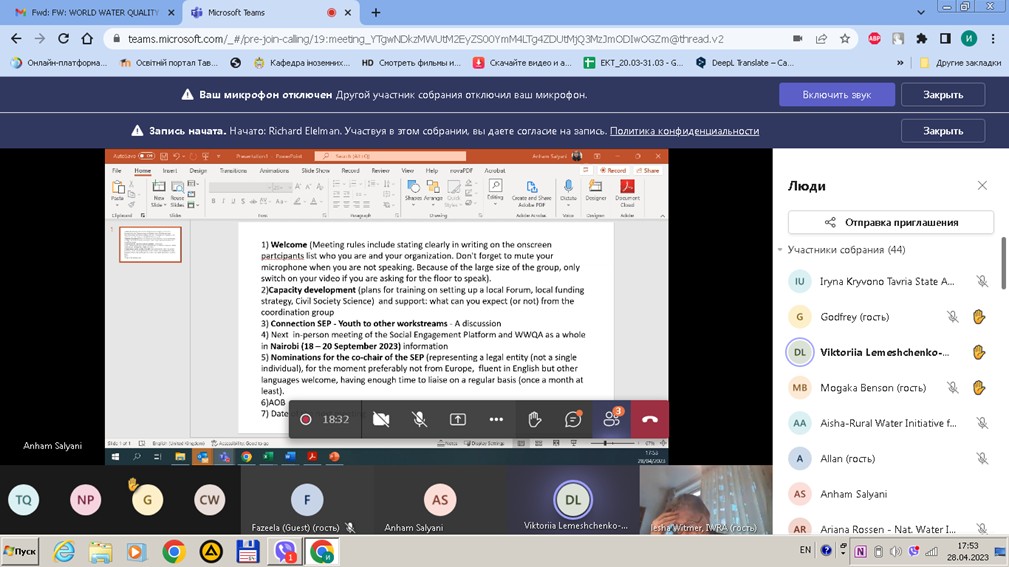Open the 'Политика конфиденциальности' link

pos(684,131)
